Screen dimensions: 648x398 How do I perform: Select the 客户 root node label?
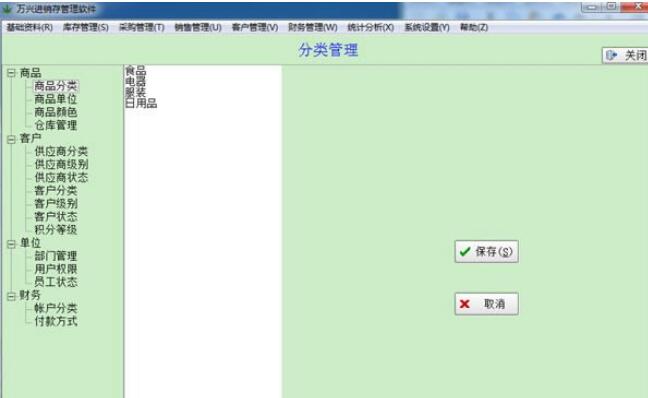30,138
